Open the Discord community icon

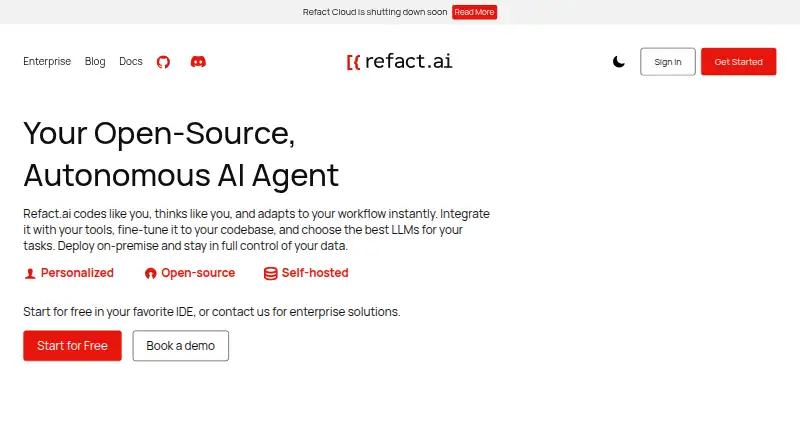[x=198, y=62]
